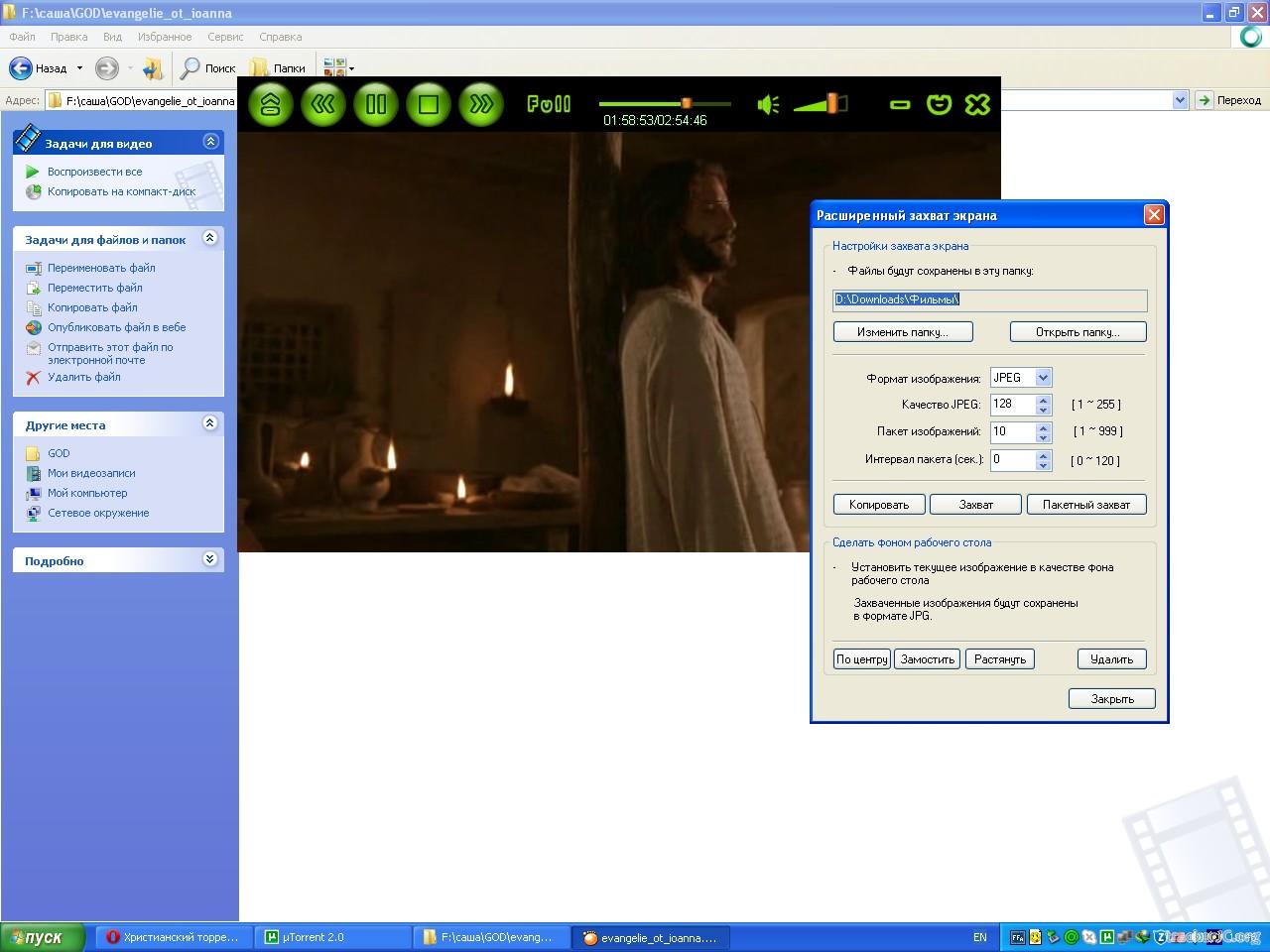Screen dimensions: 1270x952
Task: Click the green rewind button
Action: 323,104
